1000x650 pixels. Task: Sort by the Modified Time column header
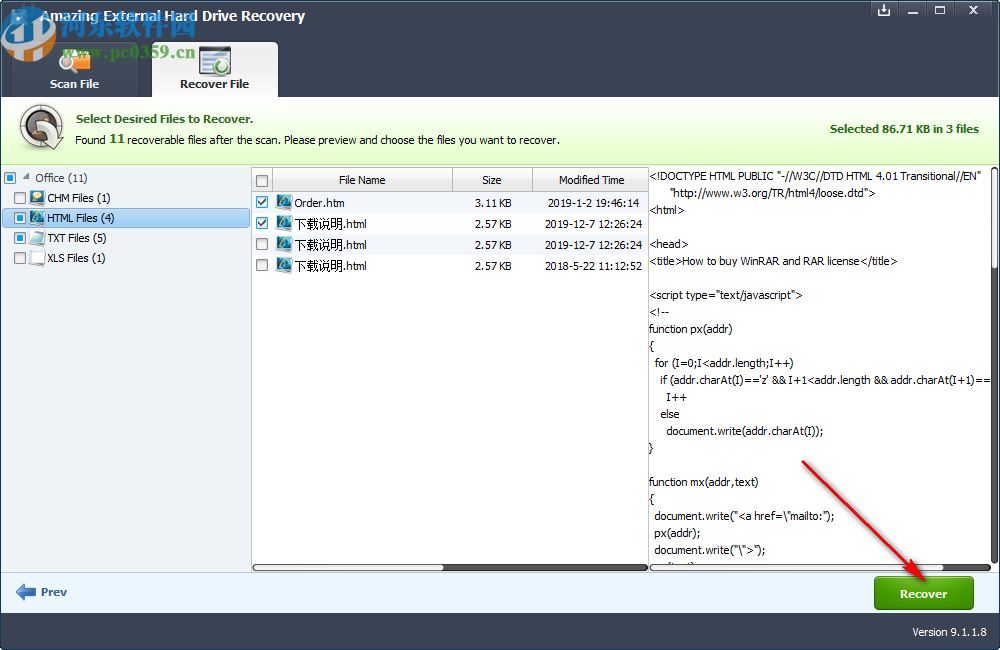coord(591,180)
